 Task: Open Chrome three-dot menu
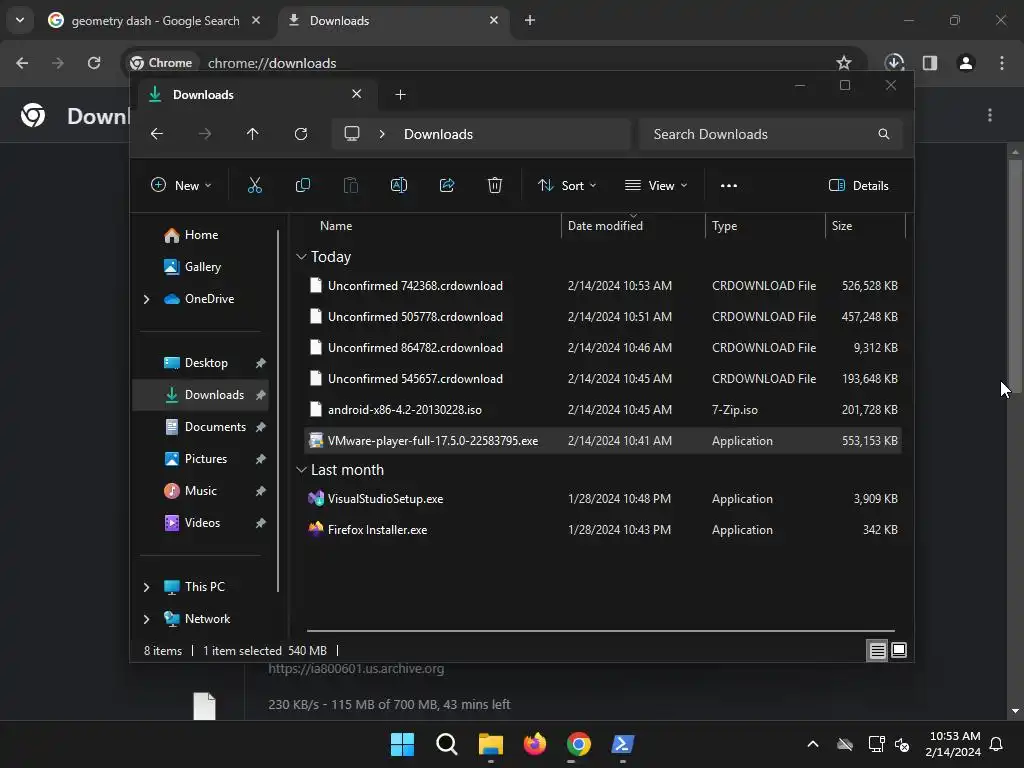coord(1002,63)
